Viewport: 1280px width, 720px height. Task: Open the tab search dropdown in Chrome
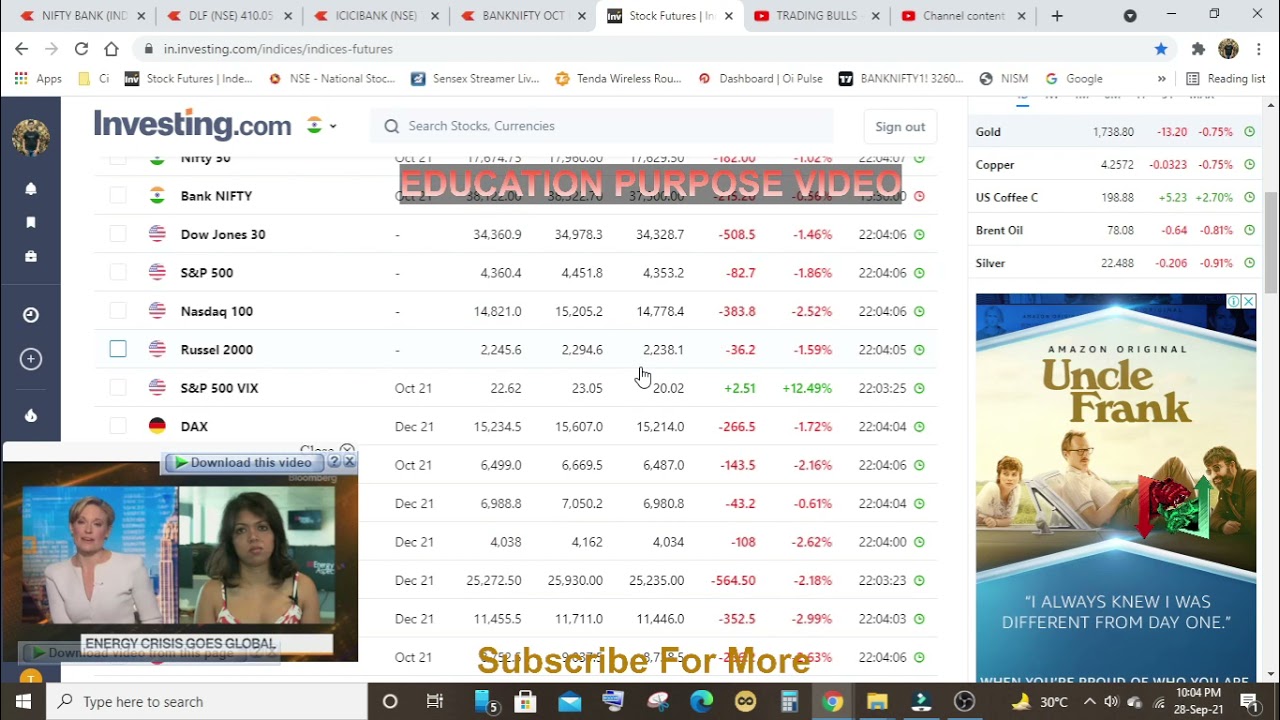click(1130, 16)
